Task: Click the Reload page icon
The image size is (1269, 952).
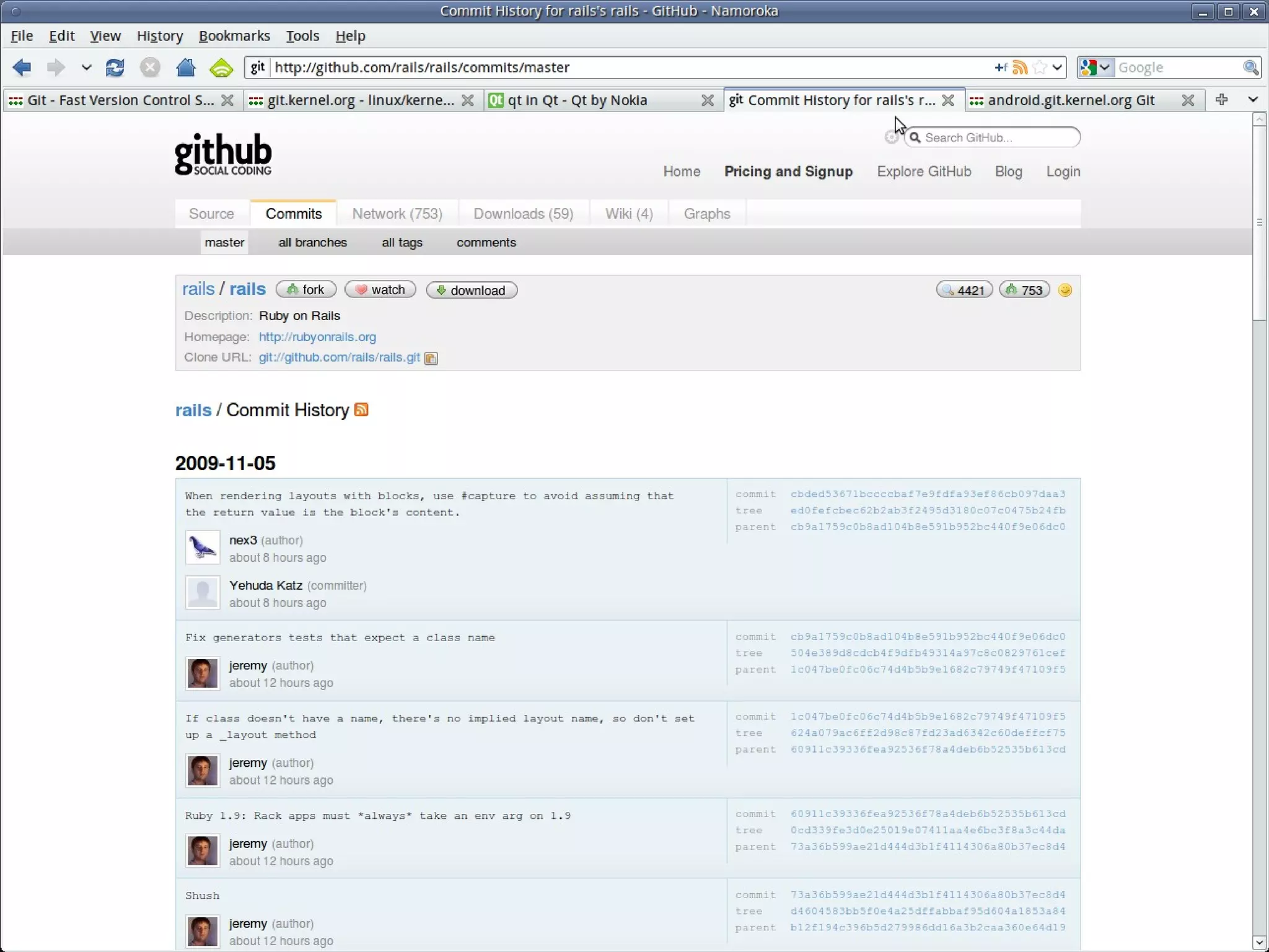Action: 115,68
